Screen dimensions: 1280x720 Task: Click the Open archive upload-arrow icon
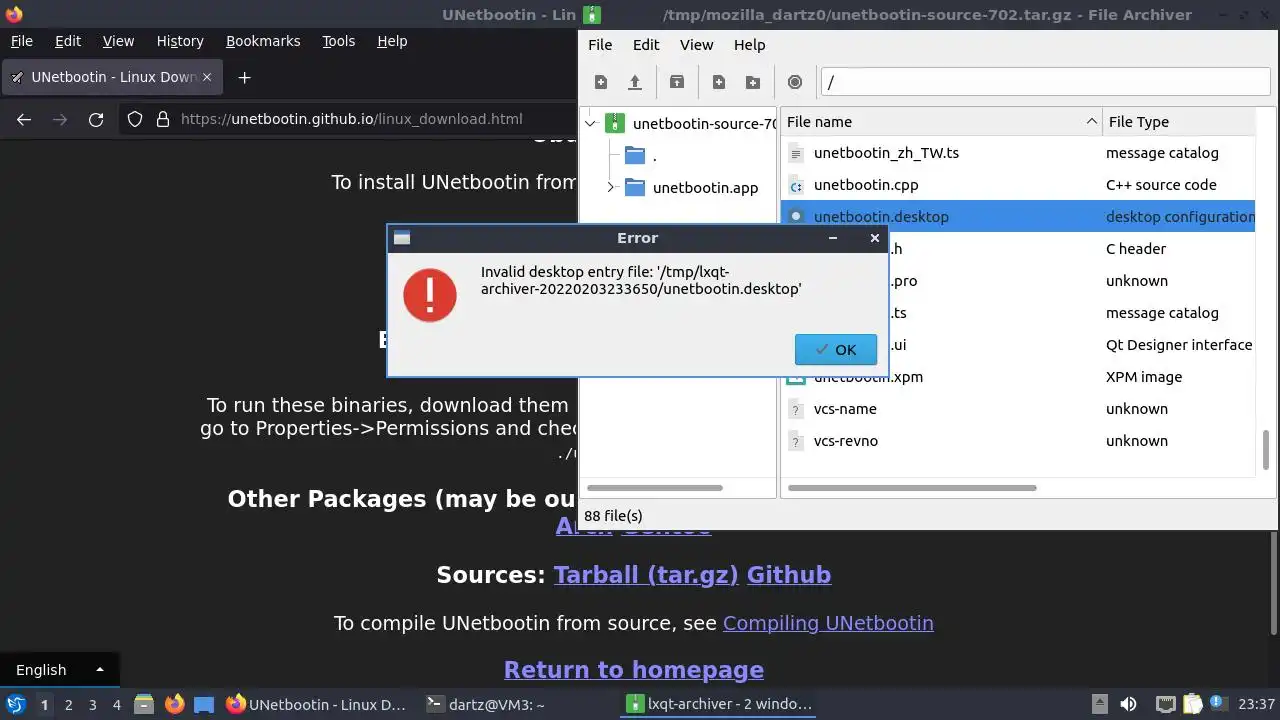click(x=634, y=82)
